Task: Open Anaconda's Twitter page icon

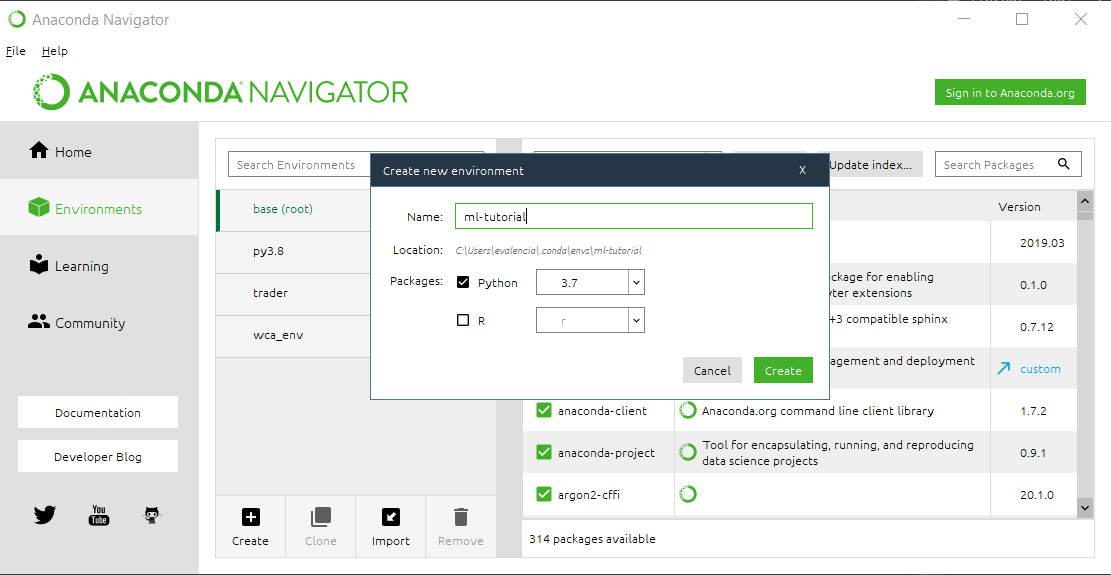Action: tap(45, 515)
